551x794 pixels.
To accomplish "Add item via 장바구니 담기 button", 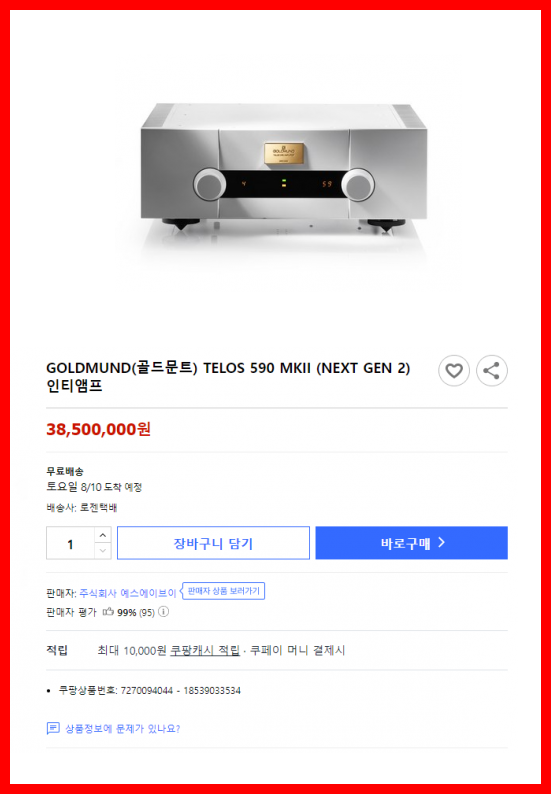I will (213, 543).
